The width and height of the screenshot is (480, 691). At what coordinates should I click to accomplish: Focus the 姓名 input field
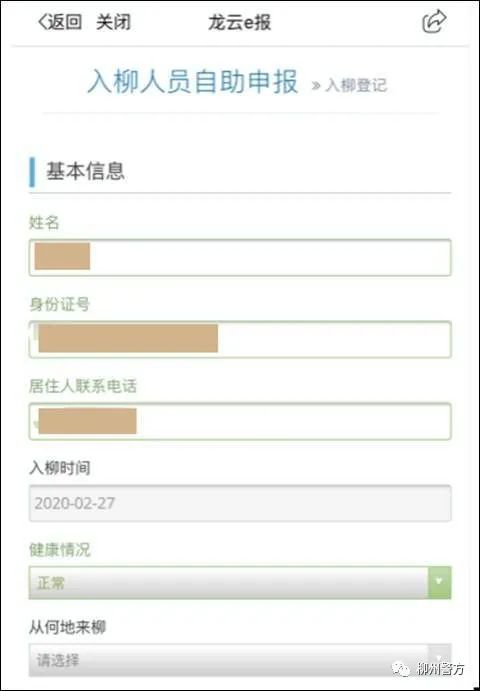pyautogui.click(x=240, y=258)
